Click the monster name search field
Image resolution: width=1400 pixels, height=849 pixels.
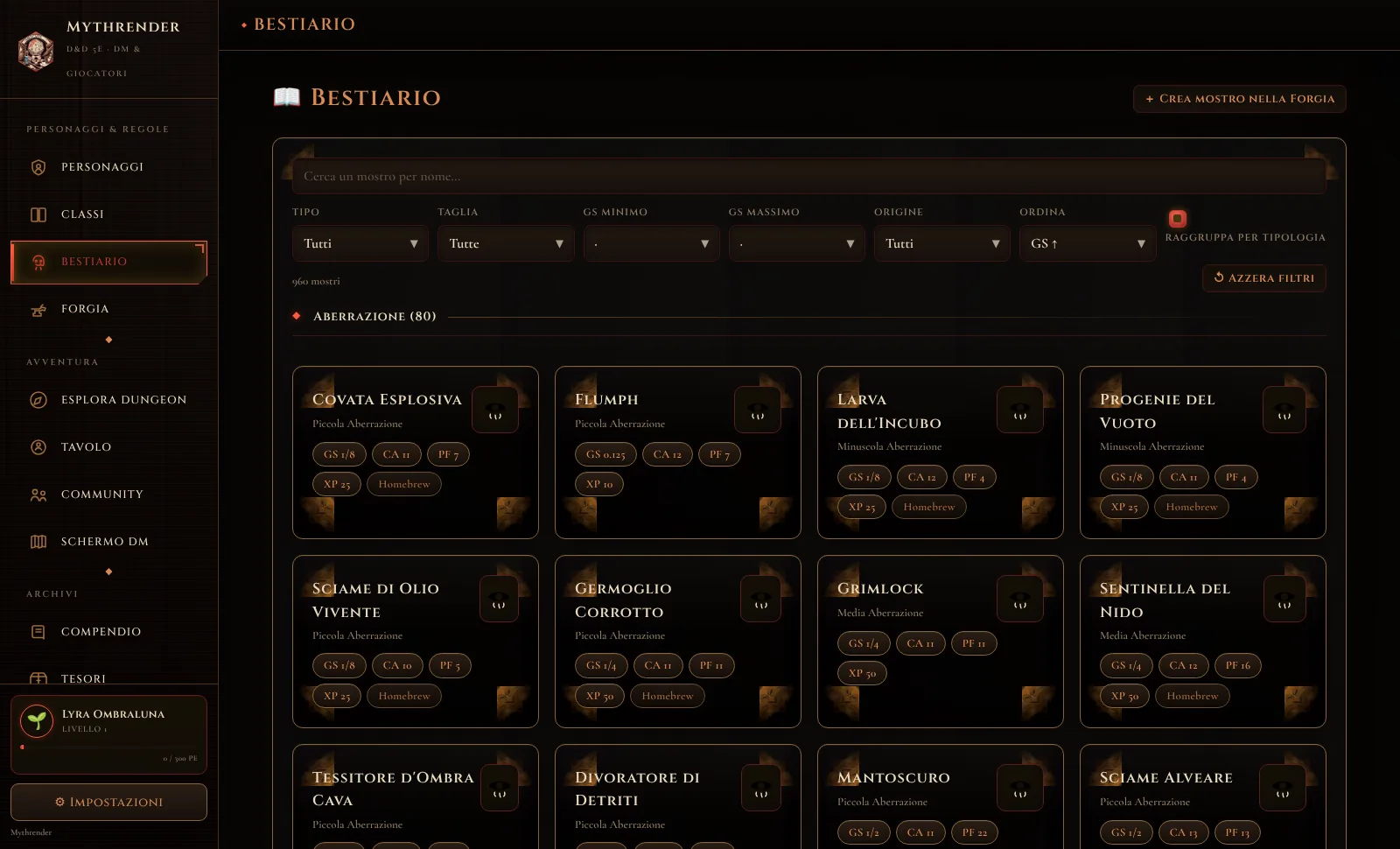809,176
